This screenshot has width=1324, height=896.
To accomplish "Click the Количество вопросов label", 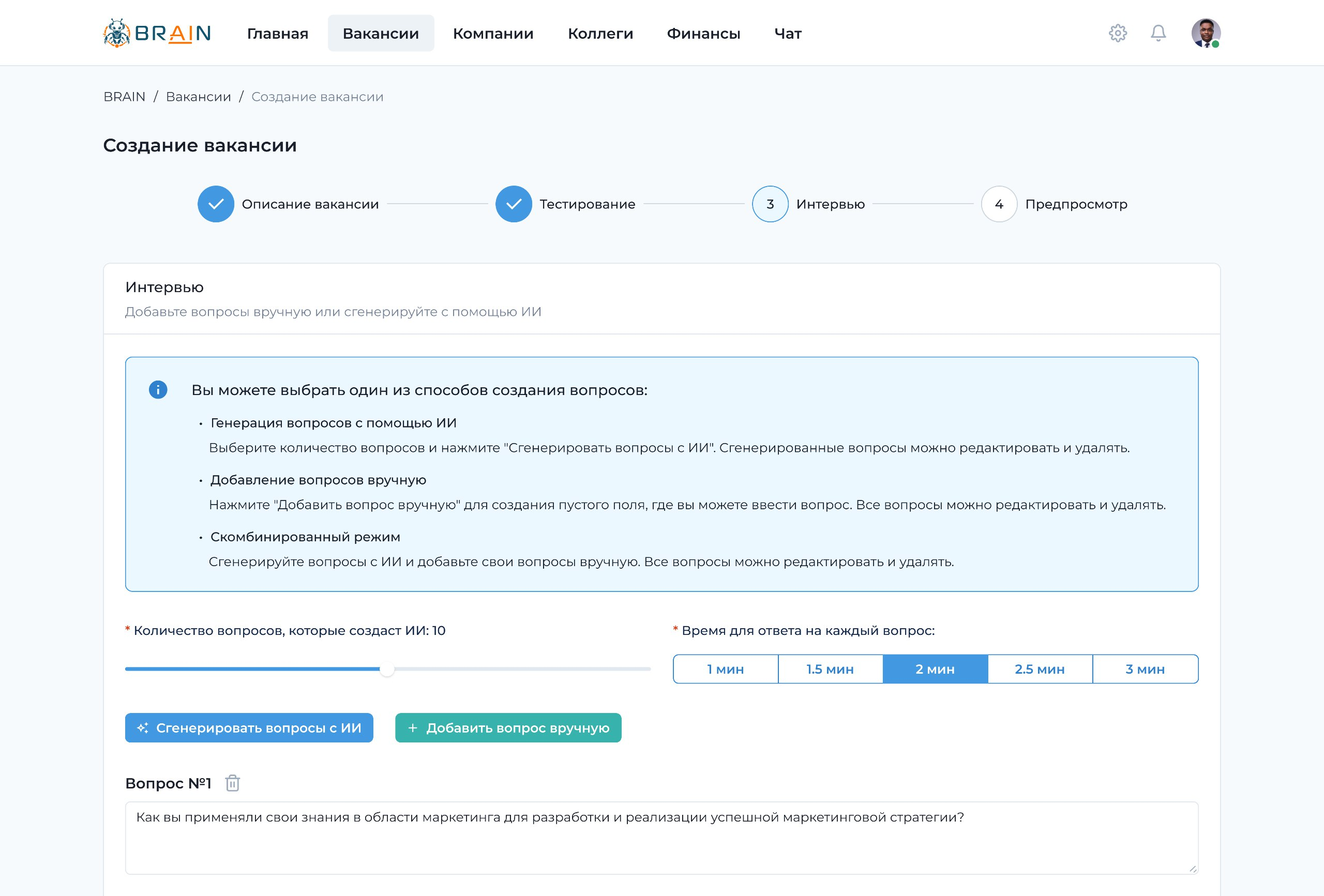I will coord(290,631).
